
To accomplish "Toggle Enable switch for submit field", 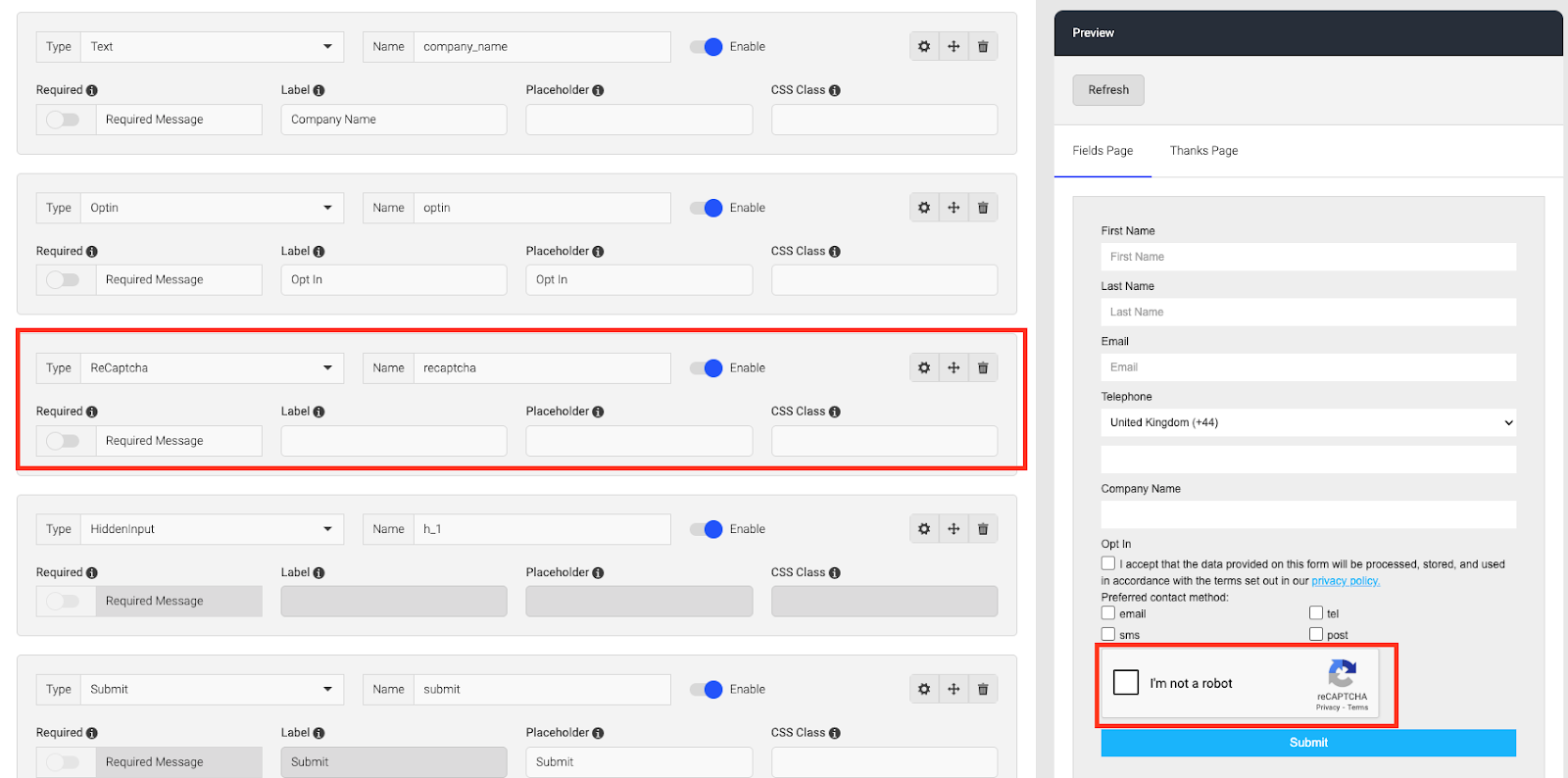I will [706, 690].
